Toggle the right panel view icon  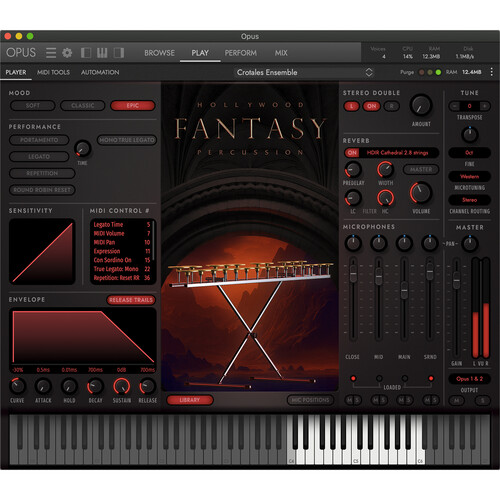tap(119, 53)
